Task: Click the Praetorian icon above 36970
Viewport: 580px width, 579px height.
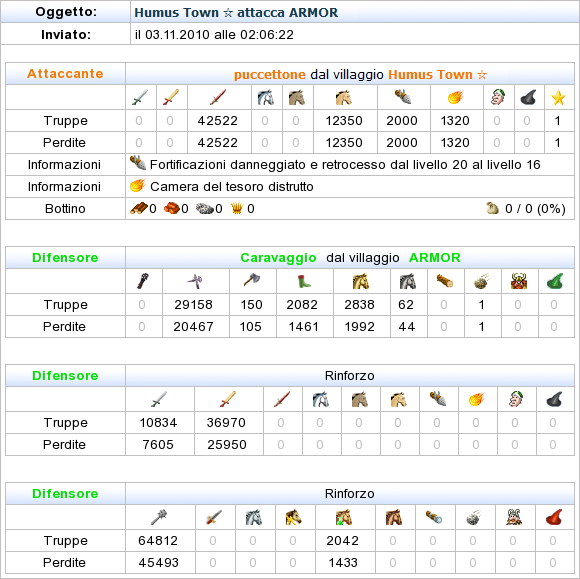Action: pos(228,399)
